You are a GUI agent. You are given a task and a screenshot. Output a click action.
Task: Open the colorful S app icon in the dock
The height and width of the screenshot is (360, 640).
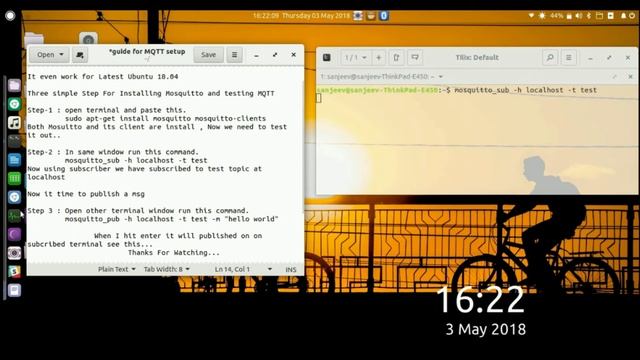click(x=14, y=271)
